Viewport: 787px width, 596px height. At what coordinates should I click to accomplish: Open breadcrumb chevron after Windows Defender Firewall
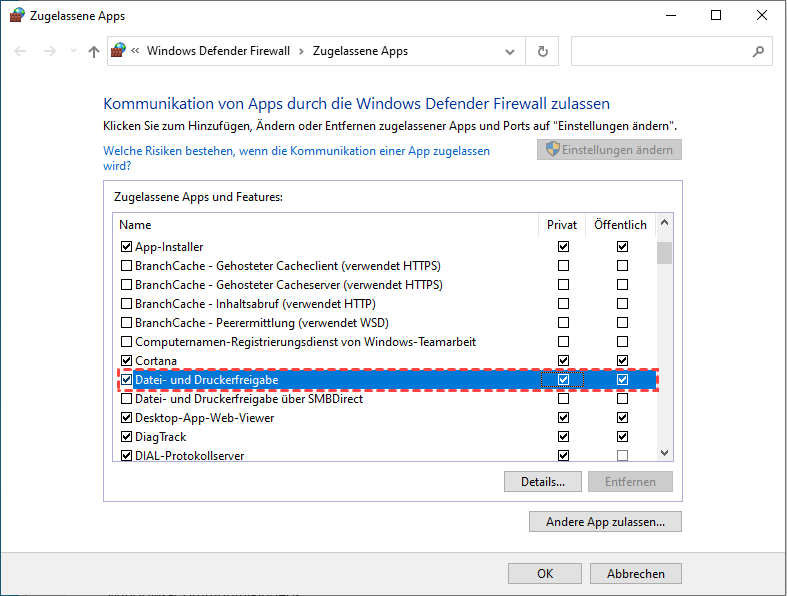coord(298,51)
